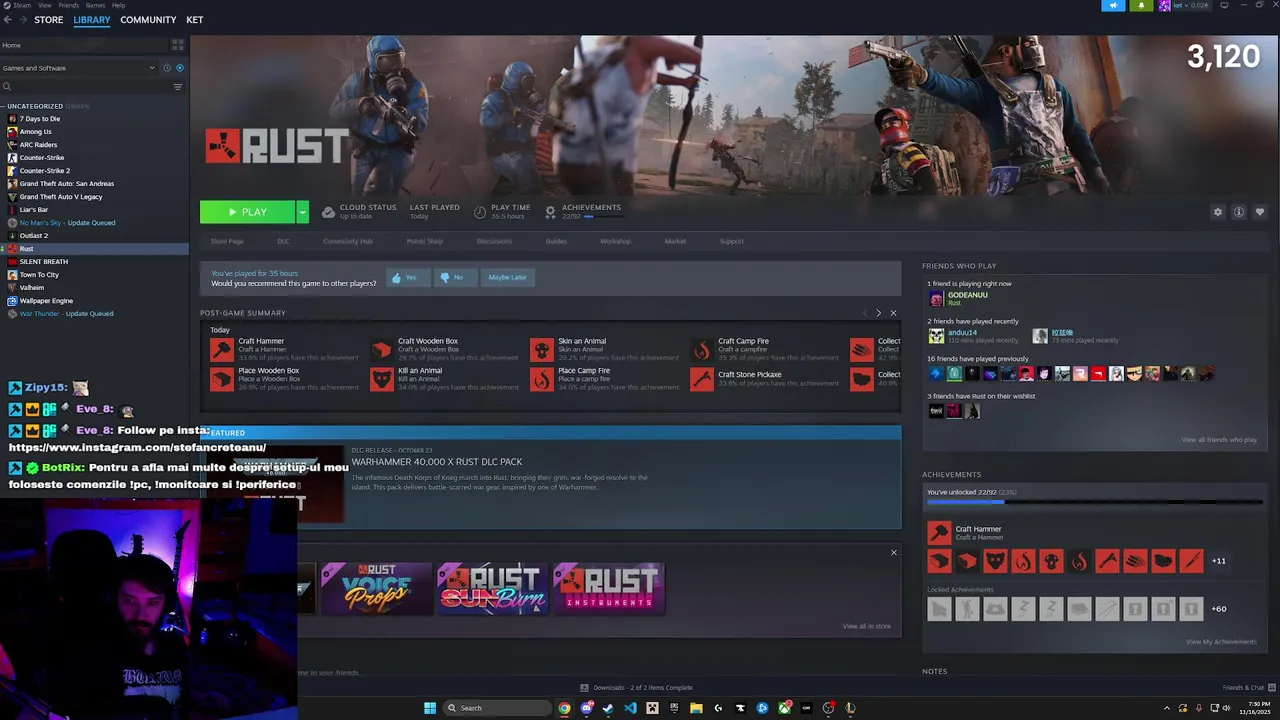The image size is (1280, 720).
Task: Select 7 Days to Die in library
Action: 40,119
